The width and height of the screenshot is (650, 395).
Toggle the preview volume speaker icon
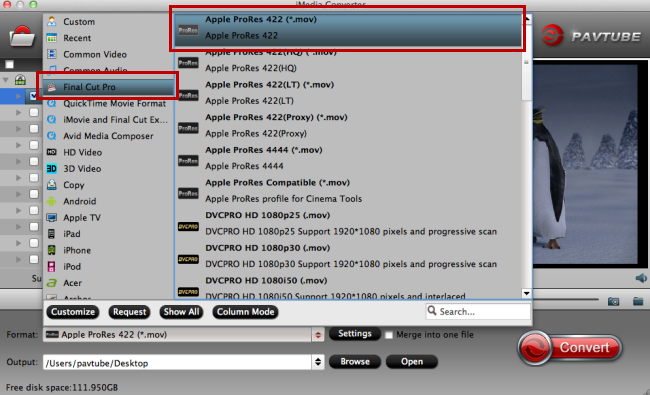click(641, 278)
